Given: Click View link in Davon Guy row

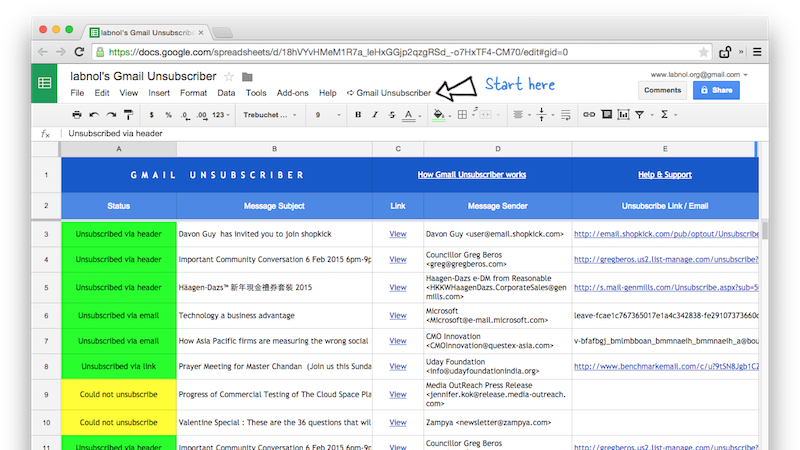Looking at the screenshot, I should [397, 234].
